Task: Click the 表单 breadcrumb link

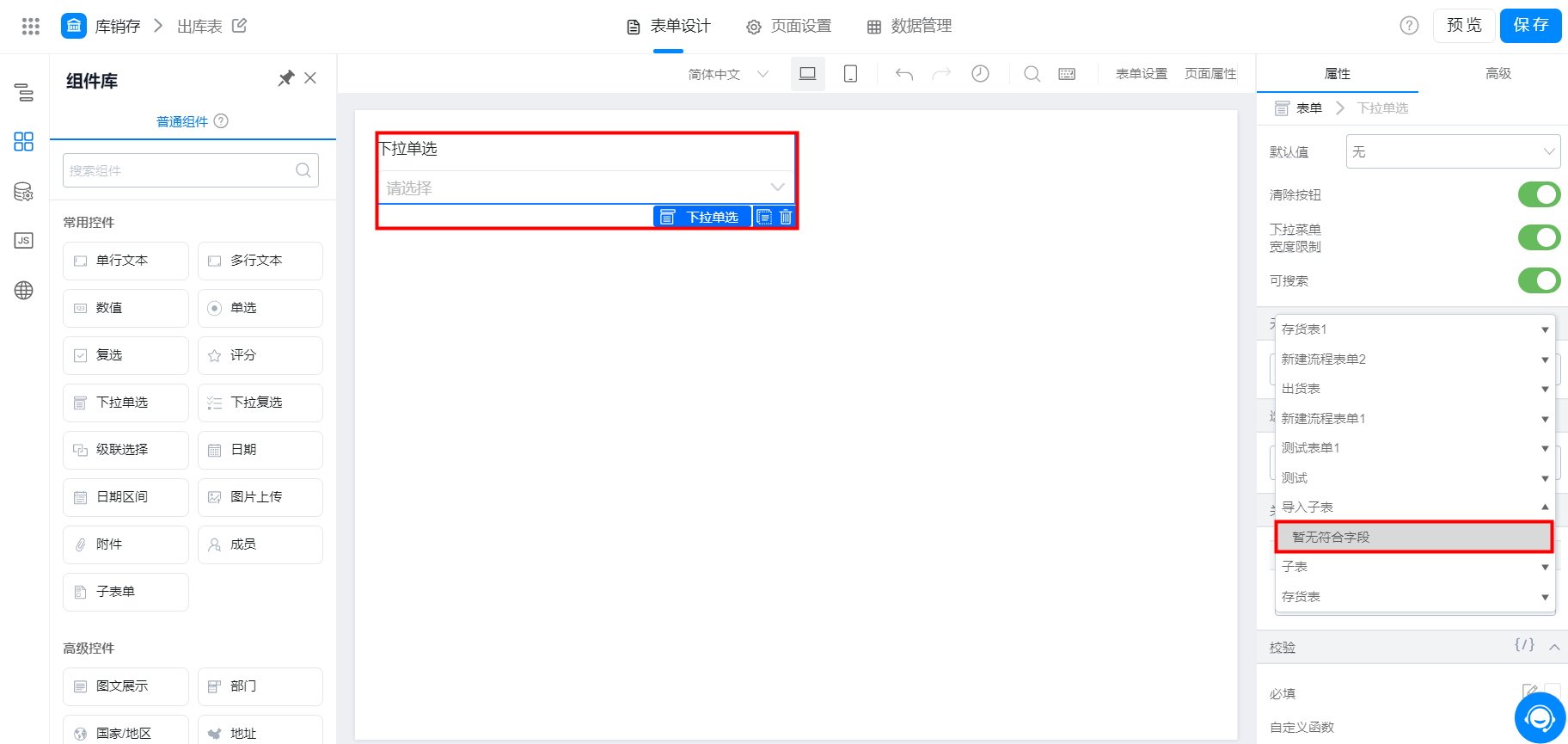Action: [x=1309, y=108]
